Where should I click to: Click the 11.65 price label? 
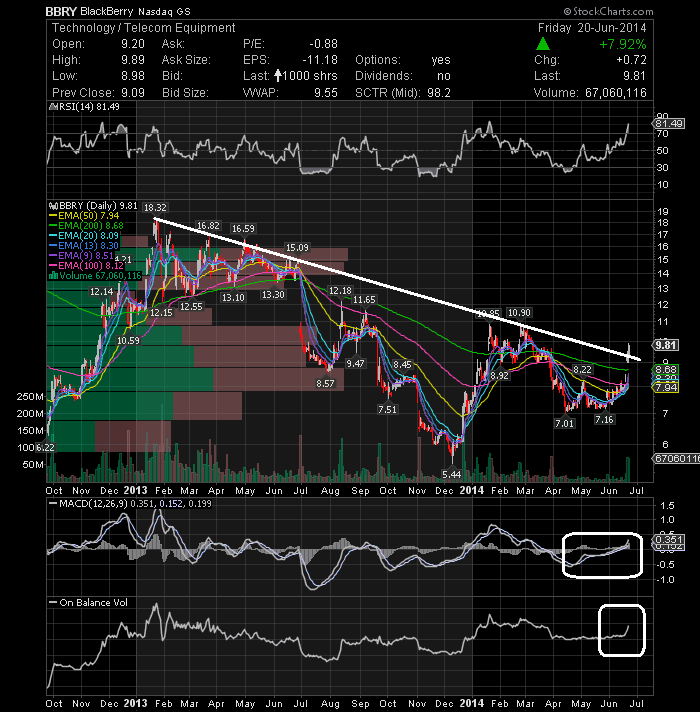point(364,300)
